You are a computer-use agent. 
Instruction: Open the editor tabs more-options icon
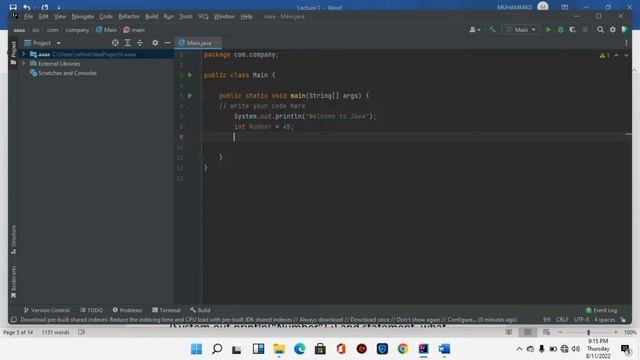(x=626, y=43)
